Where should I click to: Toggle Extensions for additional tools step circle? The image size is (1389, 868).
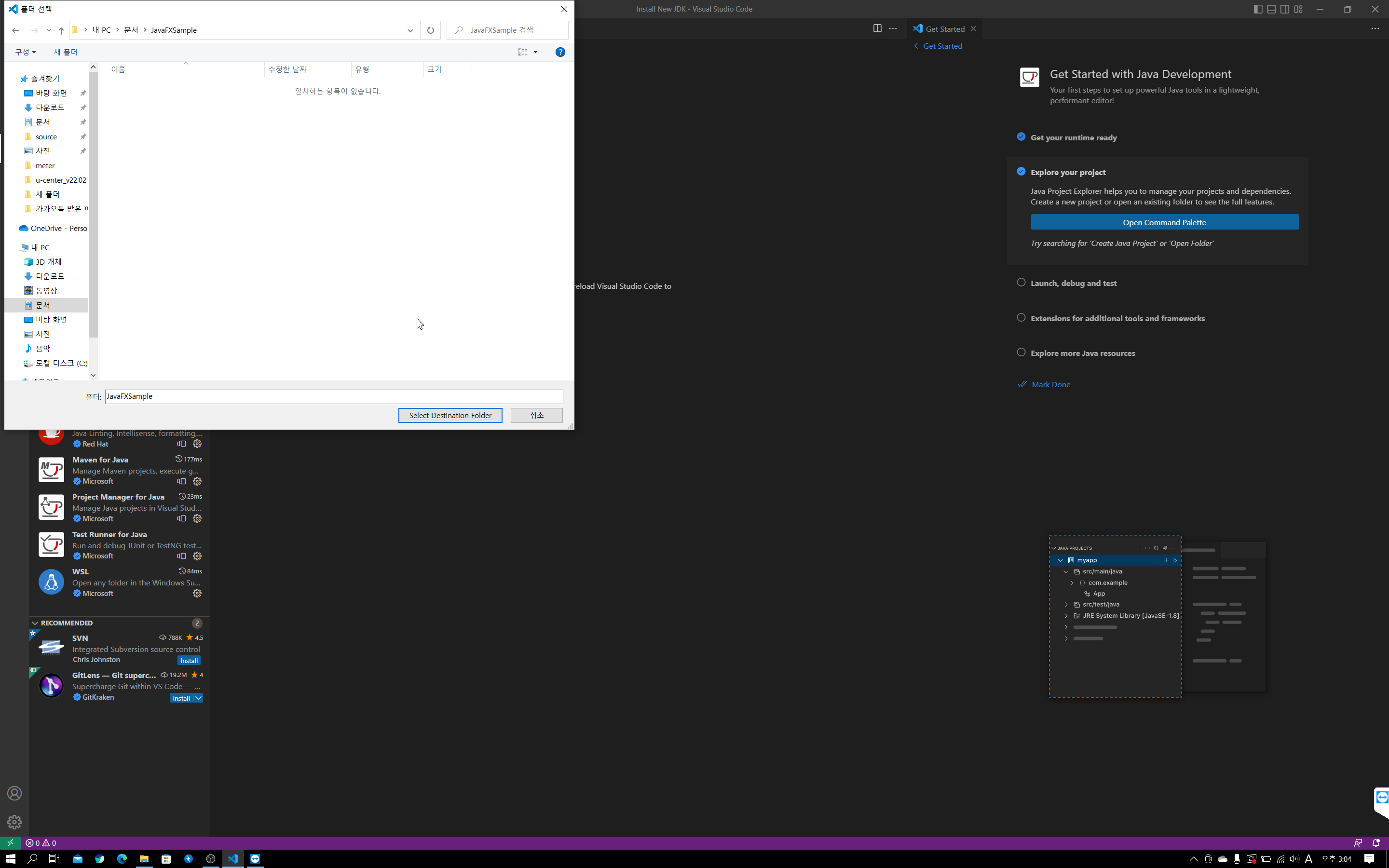(1021, 317)
